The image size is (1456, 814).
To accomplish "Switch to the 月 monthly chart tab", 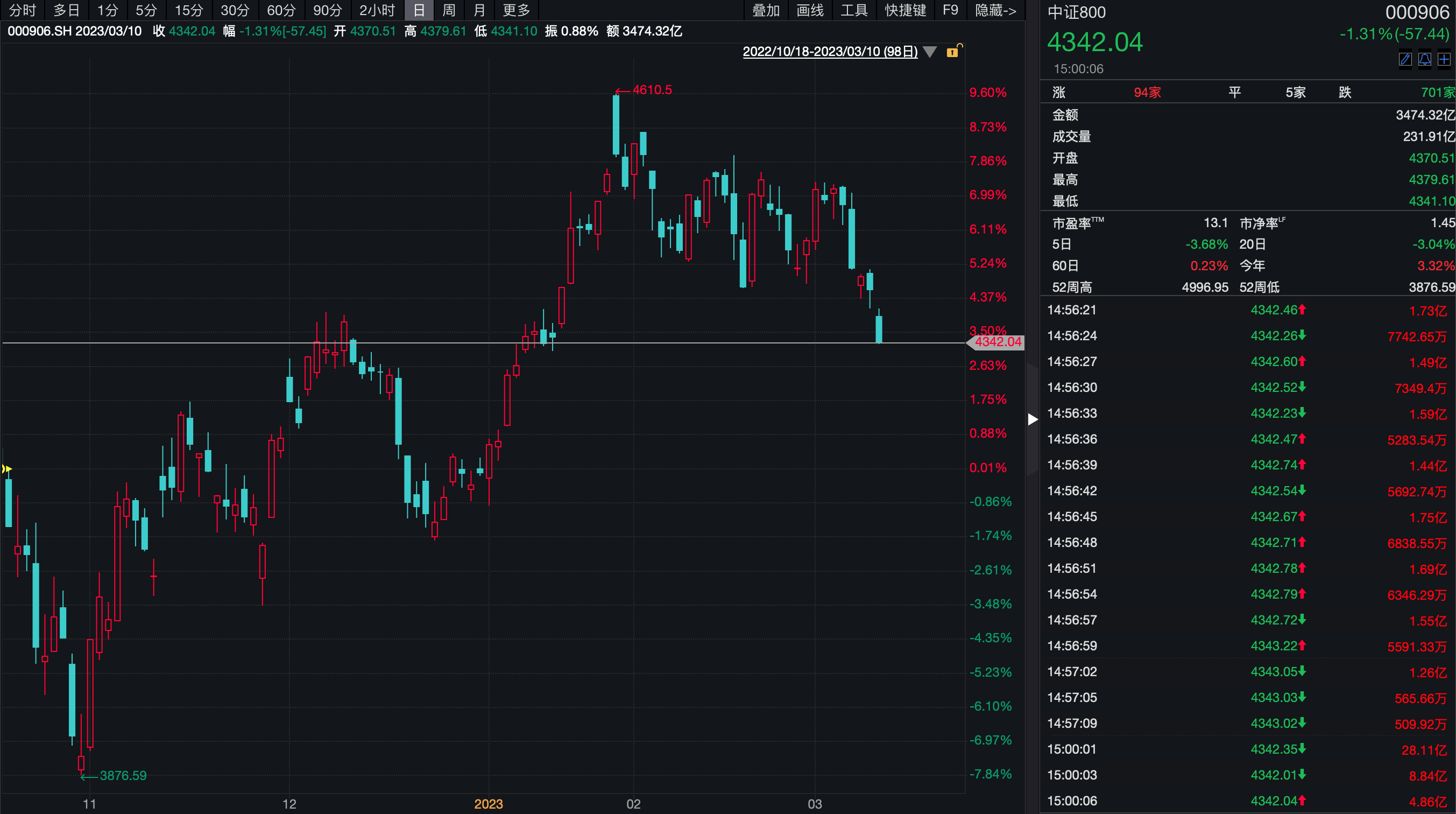I will tap(479, 10).
